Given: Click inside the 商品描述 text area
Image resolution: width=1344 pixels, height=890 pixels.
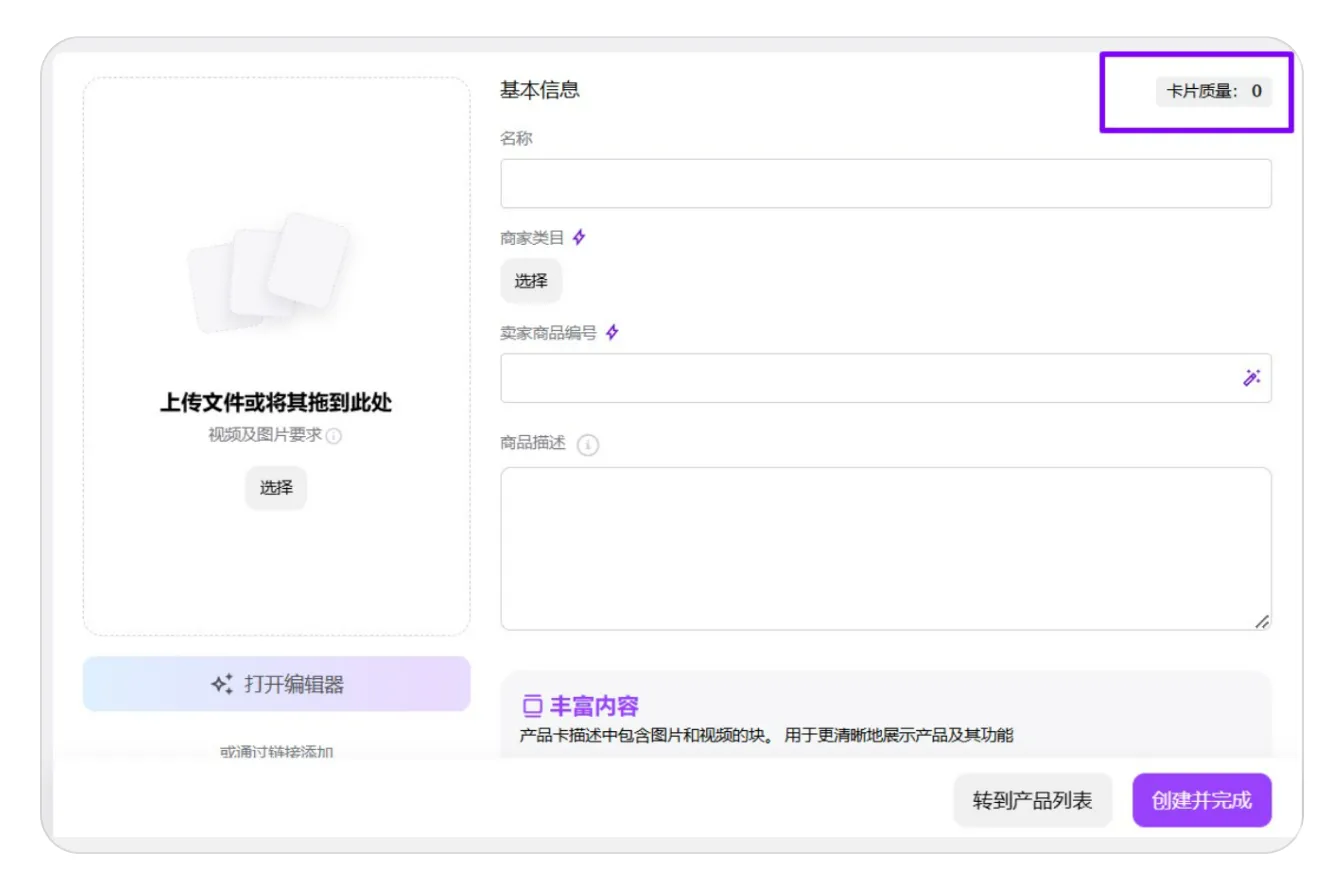Looking at the screenshot, I should [x=886, y=549].
